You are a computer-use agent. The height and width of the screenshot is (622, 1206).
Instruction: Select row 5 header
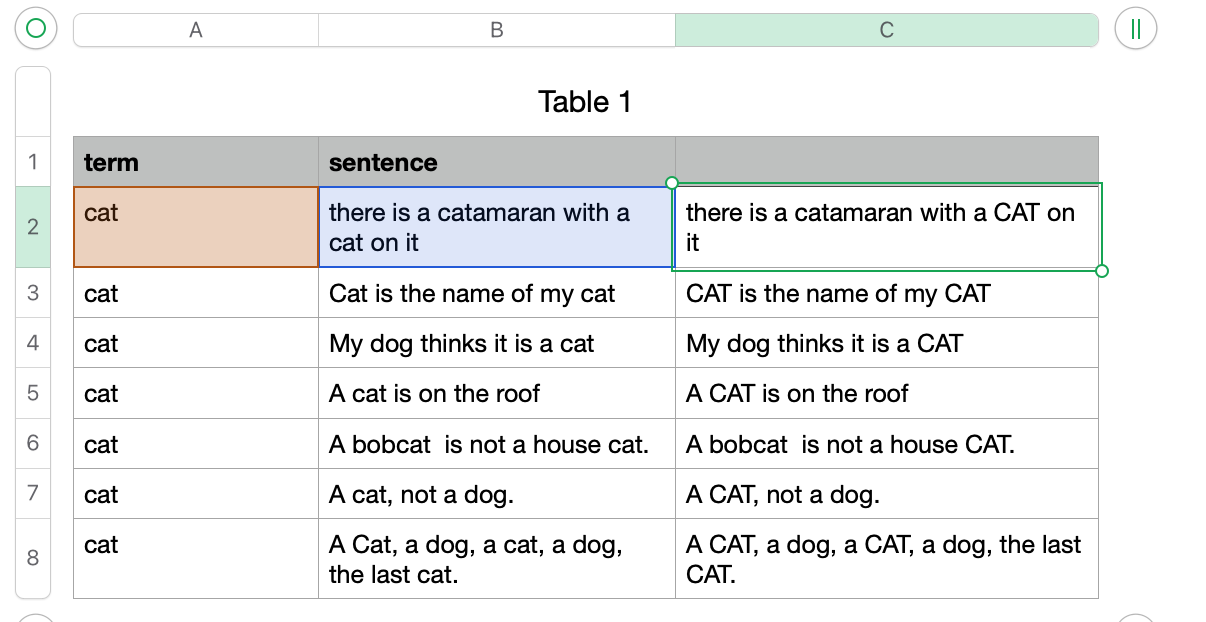tap(33, 393)
